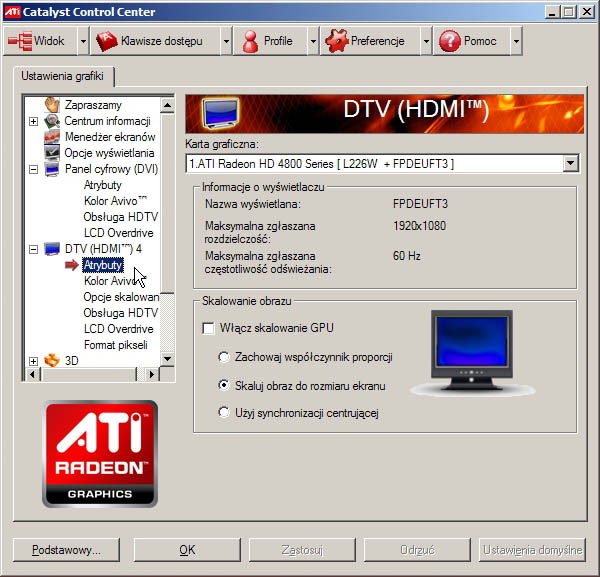Confirm with the OK button

click(187, 550)
